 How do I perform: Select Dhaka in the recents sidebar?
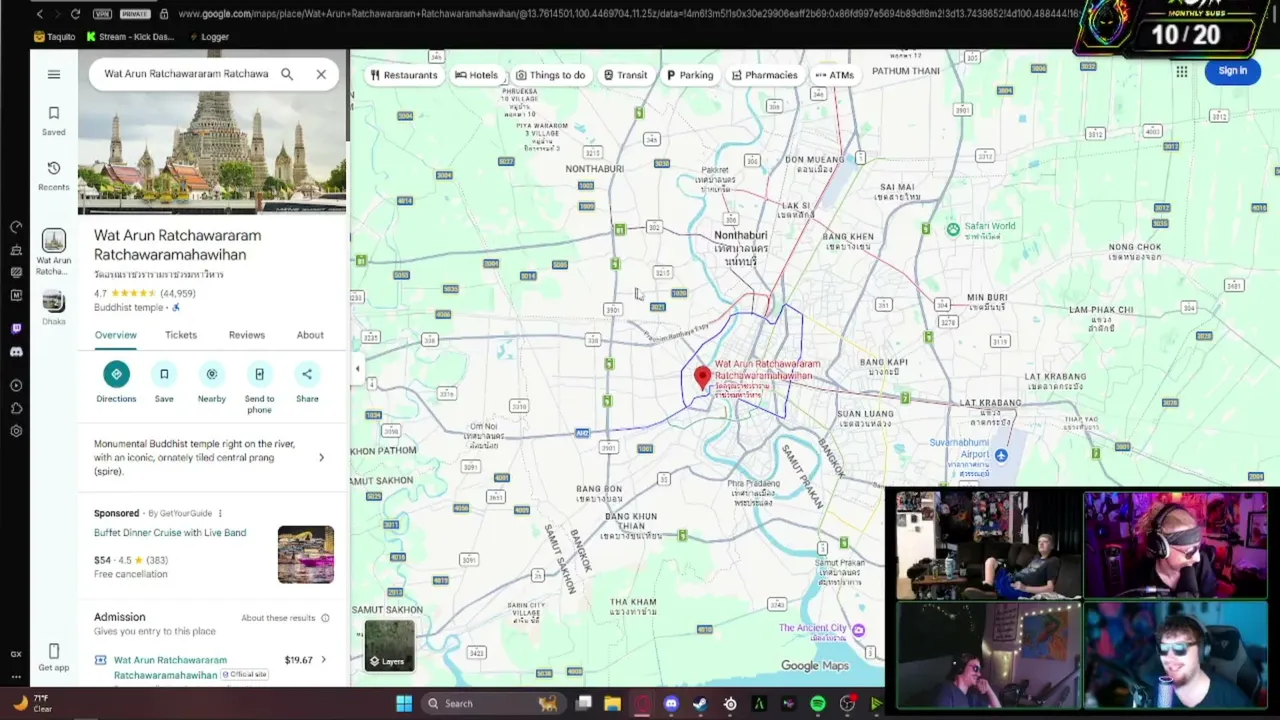tap(54, 308)
